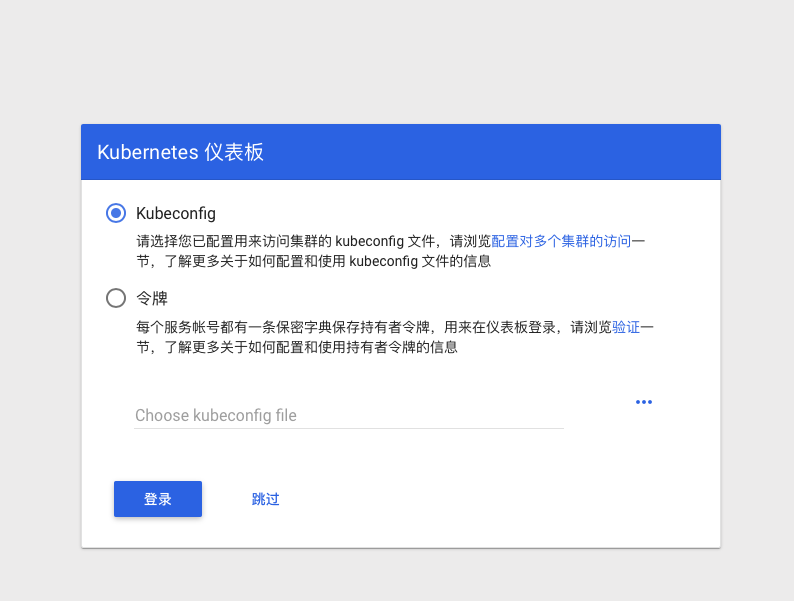Click the 跳过 skip button

pos(266,499)
